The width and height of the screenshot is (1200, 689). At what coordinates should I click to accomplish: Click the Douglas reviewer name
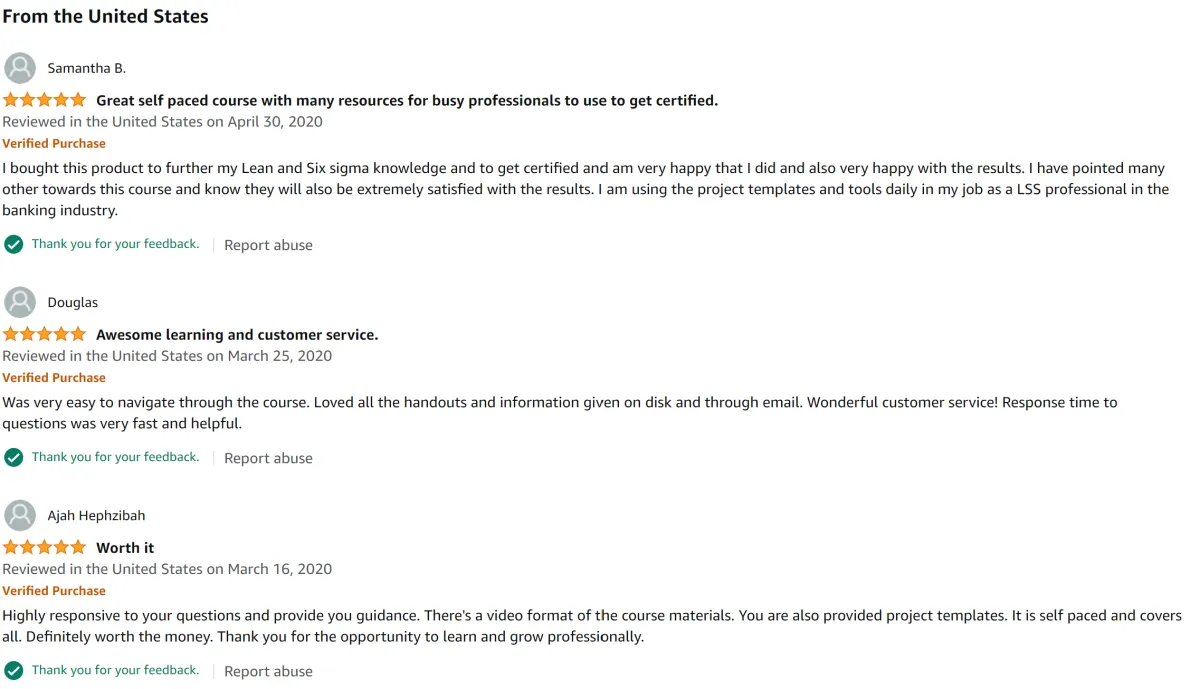click(73, 302)
